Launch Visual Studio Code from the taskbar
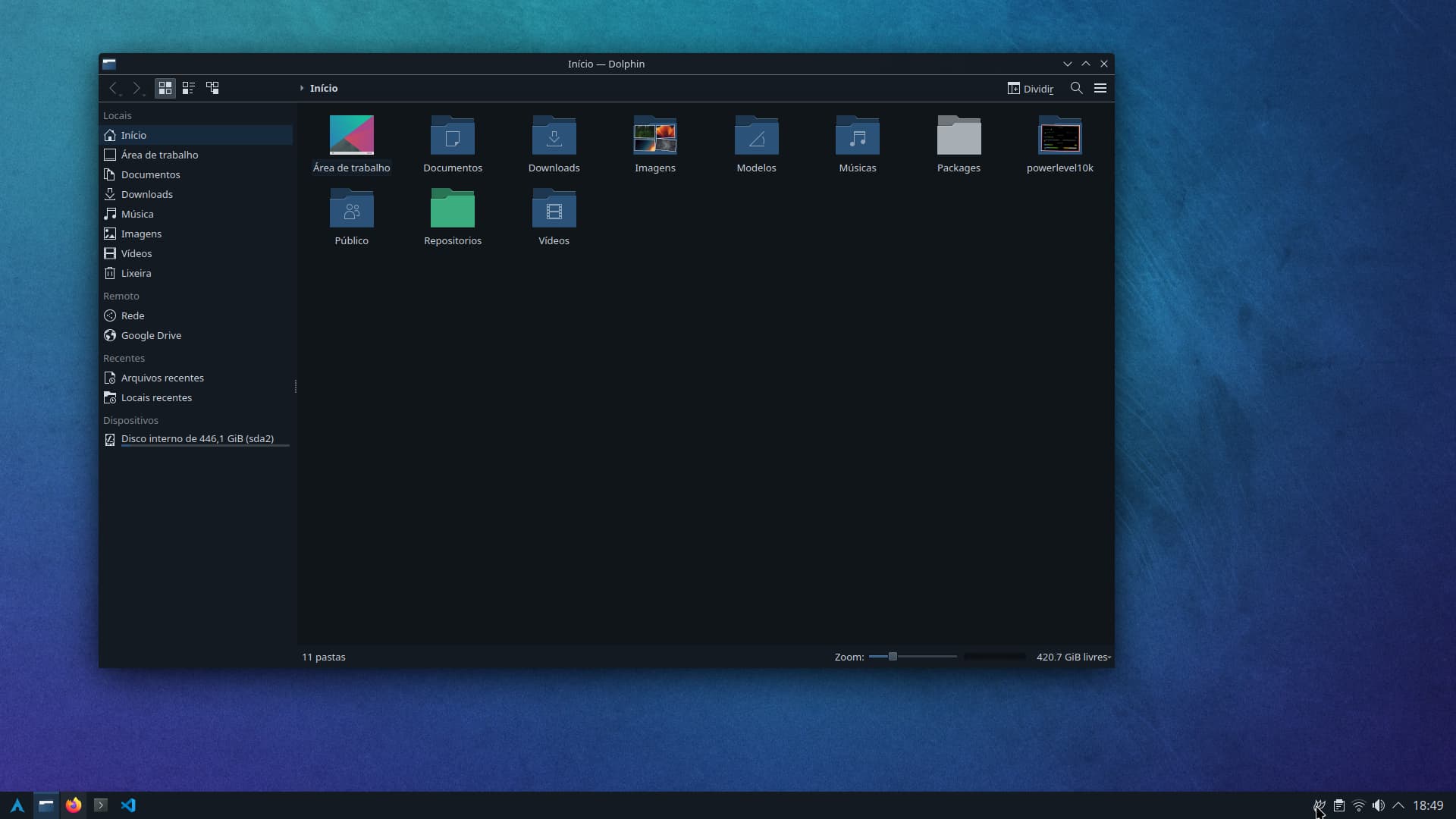This screenshot has height=819, width=1456. click(128, 805)
